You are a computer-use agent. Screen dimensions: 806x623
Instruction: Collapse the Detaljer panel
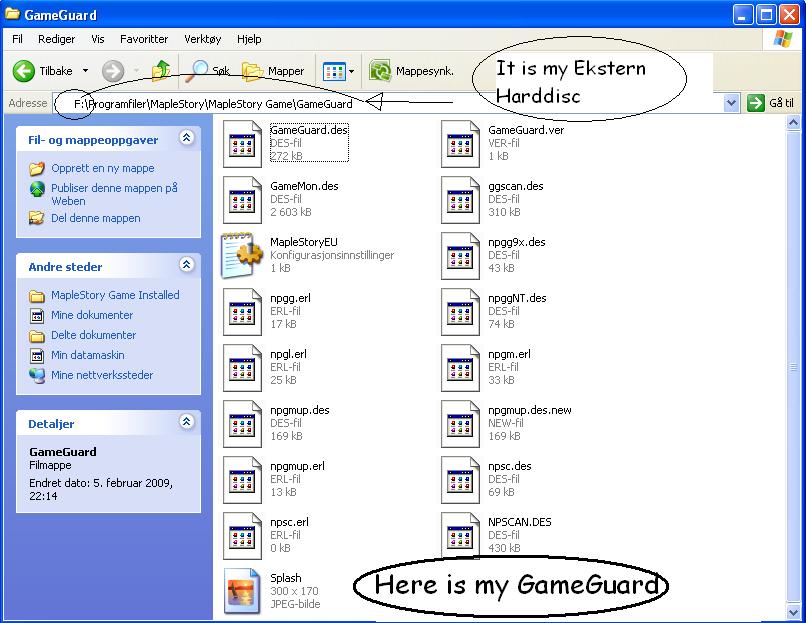[186, 422]
